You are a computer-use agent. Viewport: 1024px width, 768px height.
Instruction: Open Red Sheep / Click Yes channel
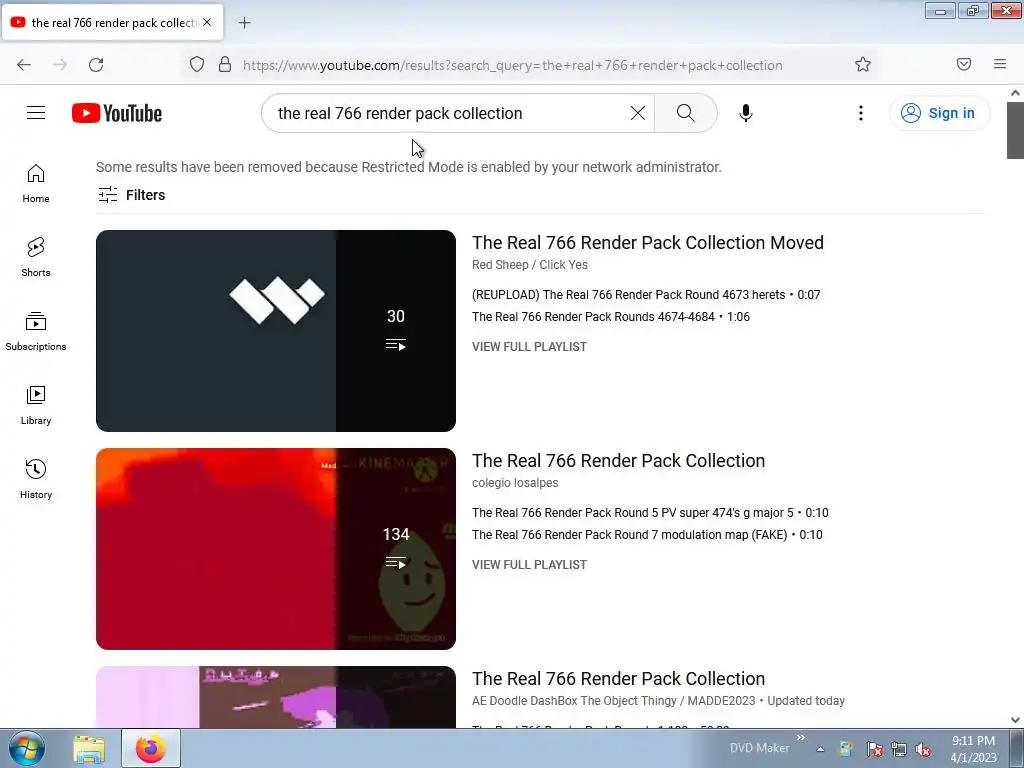click(530, 264)
